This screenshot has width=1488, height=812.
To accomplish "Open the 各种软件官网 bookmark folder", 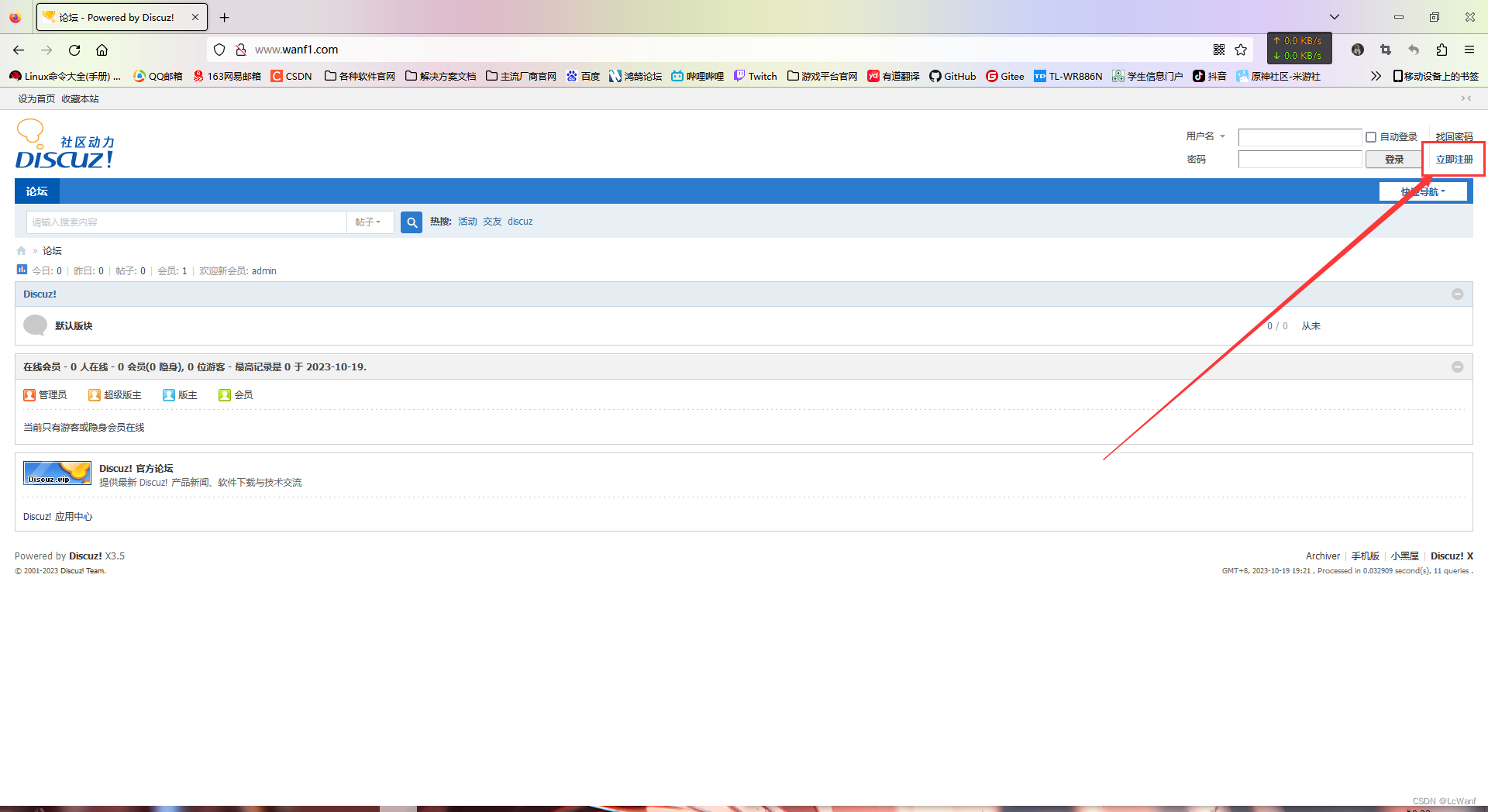I will point(360,76).
